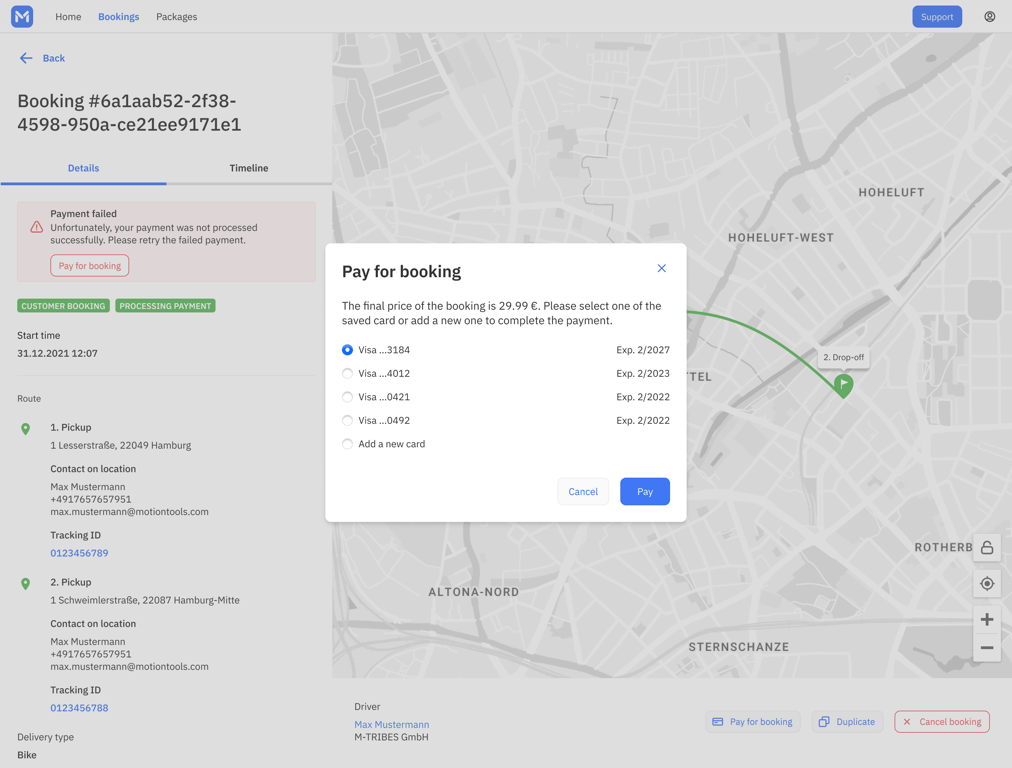The image size is (1012, 768).
Task: Open Bookings in the top nav
Action: pos(119,17)
